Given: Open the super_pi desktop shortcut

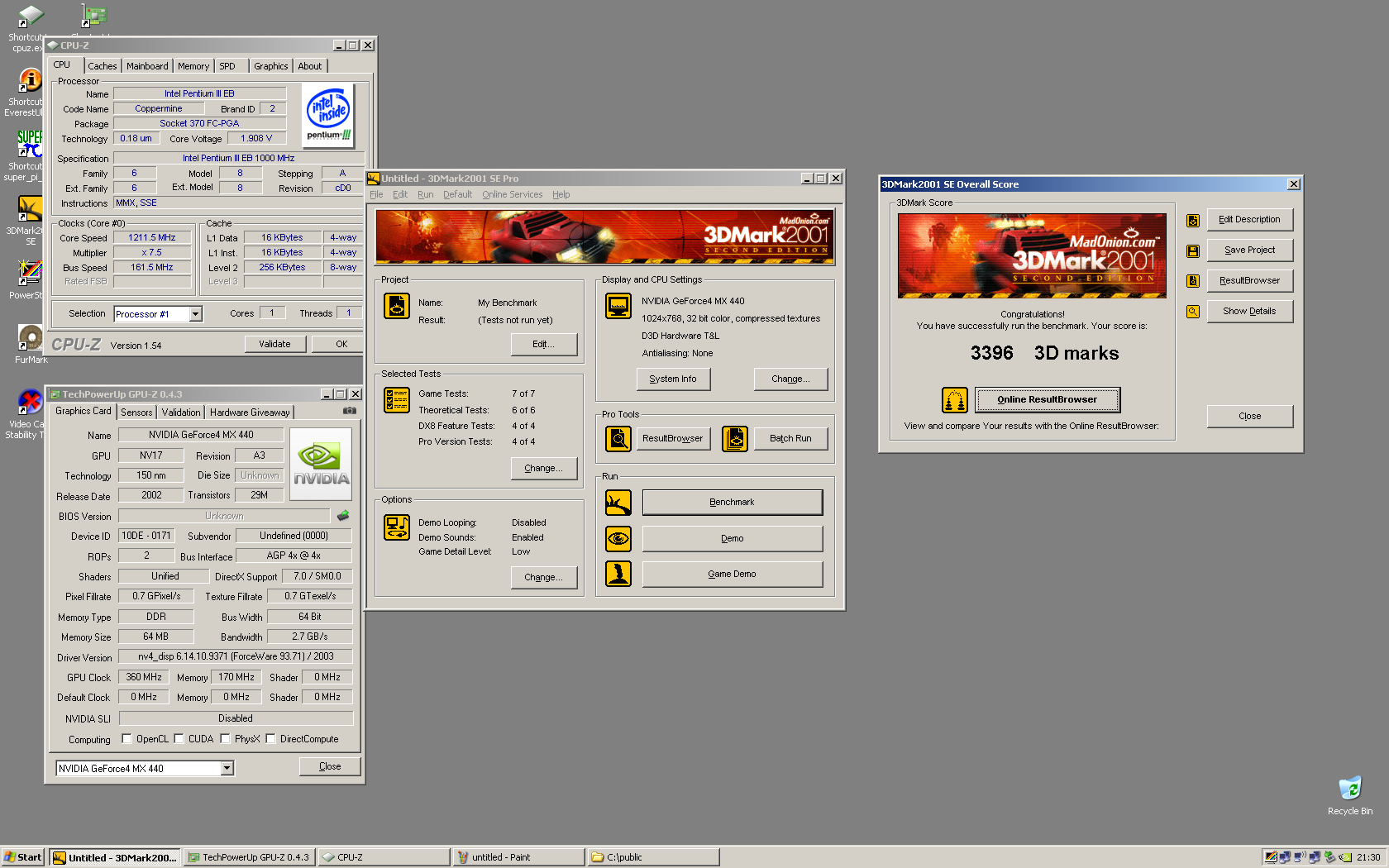Looking at the screenshot, I should [x=26, y=155].
